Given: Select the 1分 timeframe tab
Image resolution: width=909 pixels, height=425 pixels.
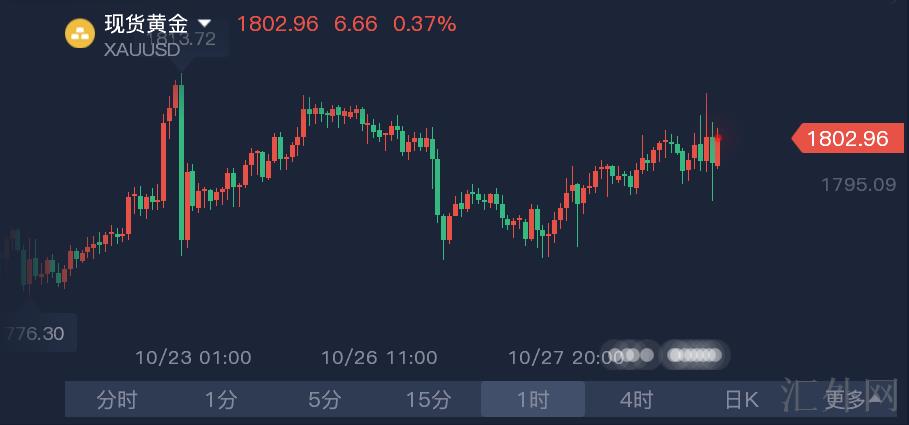Looking at the screenshot, I should click(x=221, y=400).
